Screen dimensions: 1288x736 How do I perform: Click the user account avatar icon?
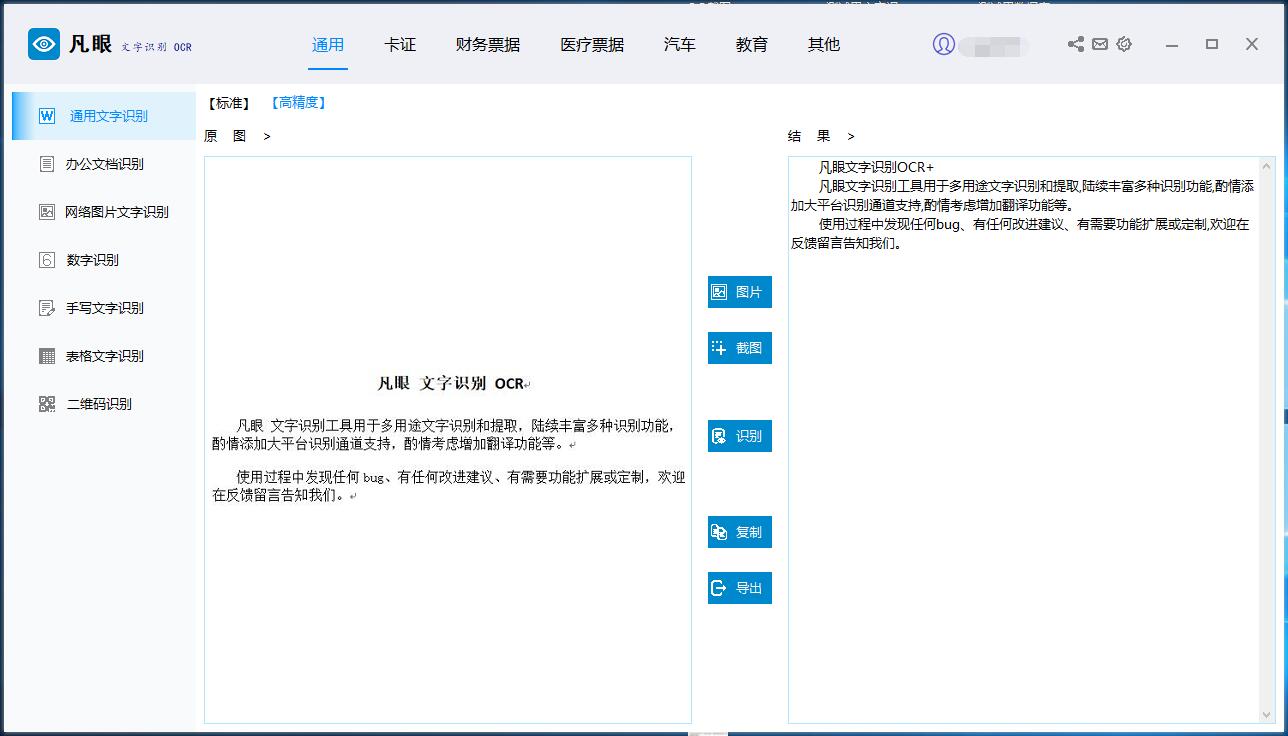tap(943, 44)
